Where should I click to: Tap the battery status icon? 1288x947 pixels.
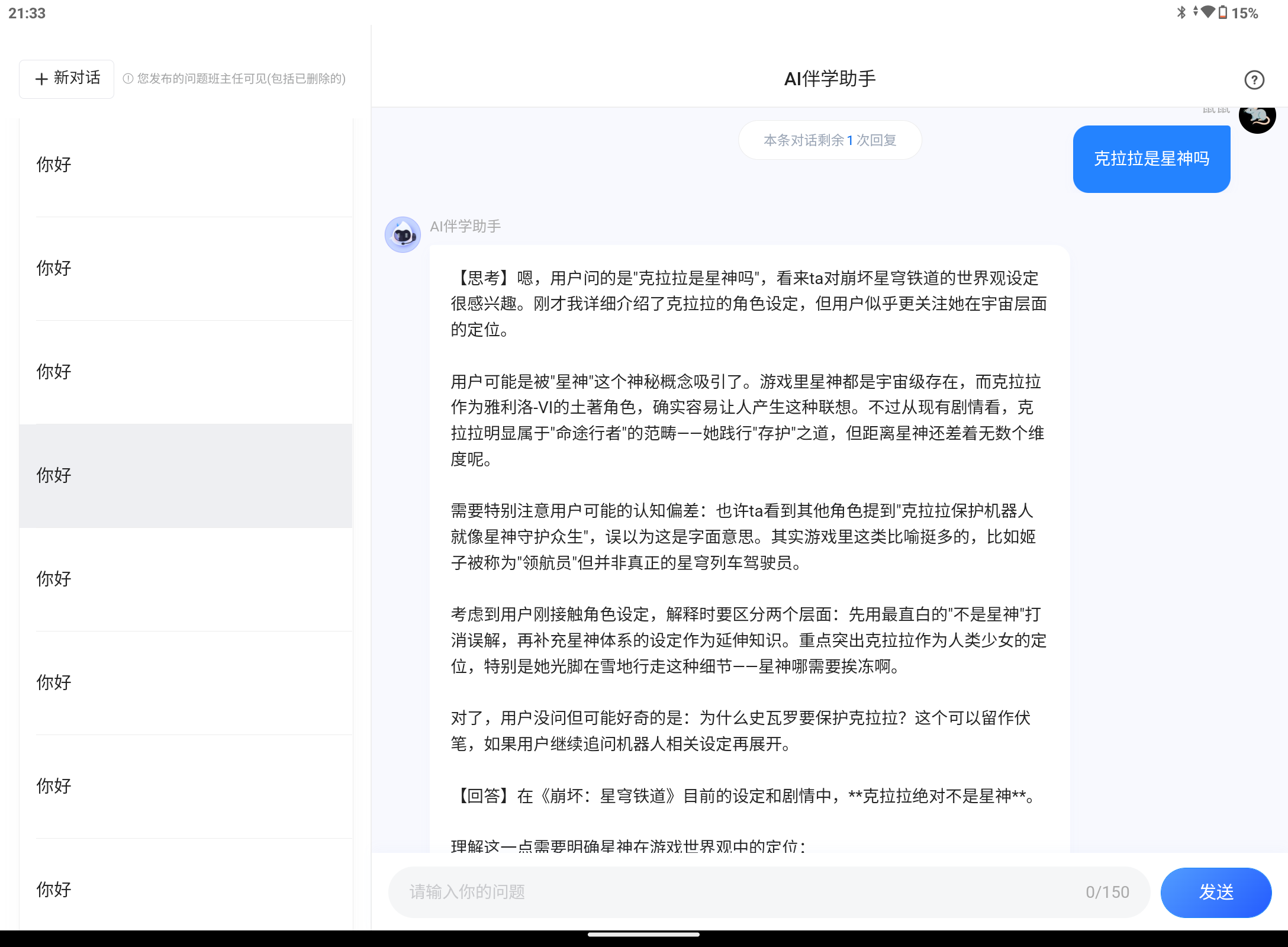(1223, 12)
